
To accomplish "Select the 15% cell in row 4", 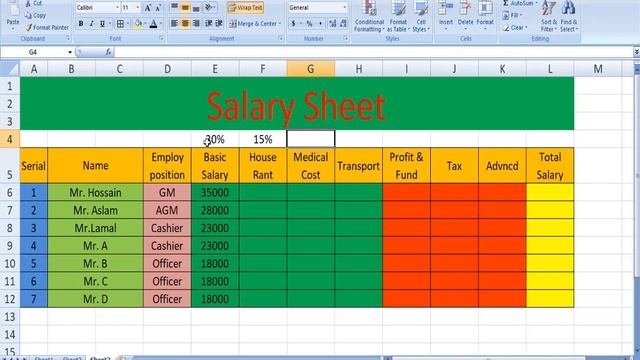I will pos(262,139).
